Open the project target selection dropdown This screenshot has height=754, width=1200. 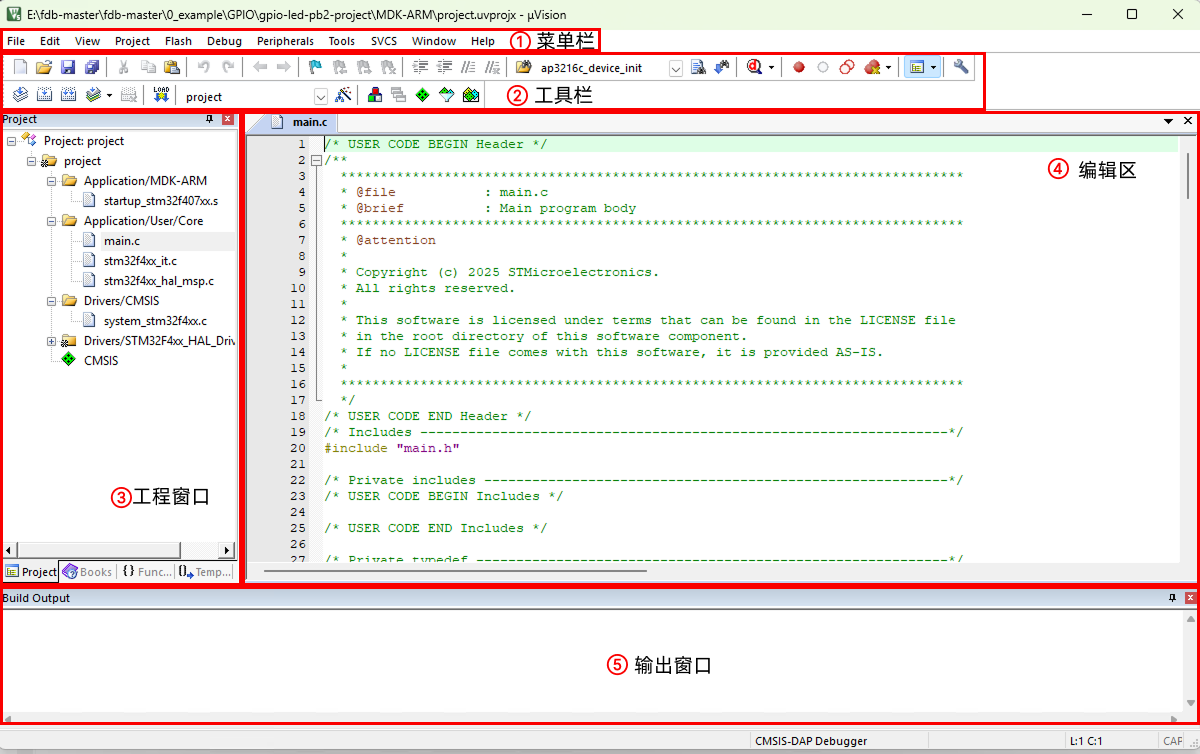click(x=321, y=96)
